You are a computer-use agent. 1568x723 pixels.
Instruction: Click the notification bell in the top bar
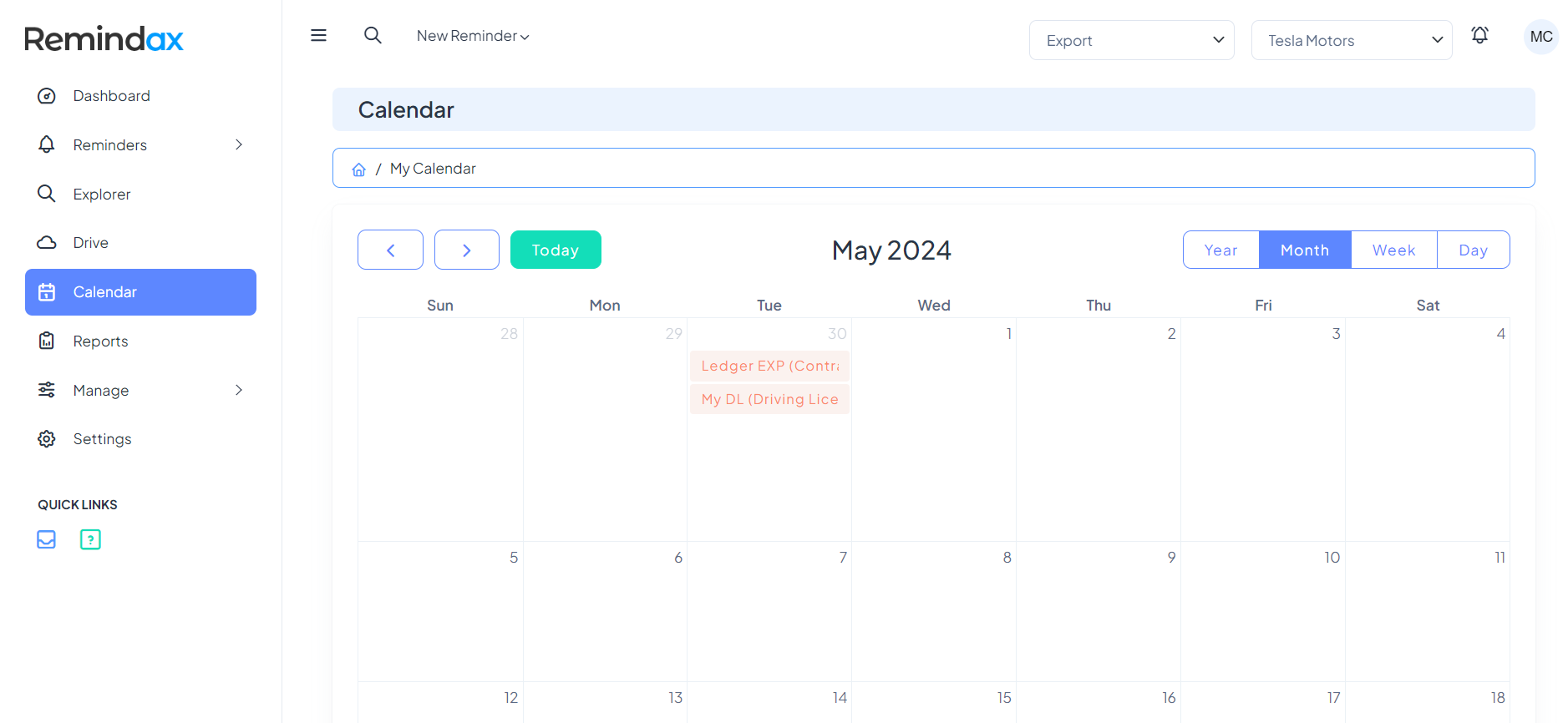(x=1479, y=35)
